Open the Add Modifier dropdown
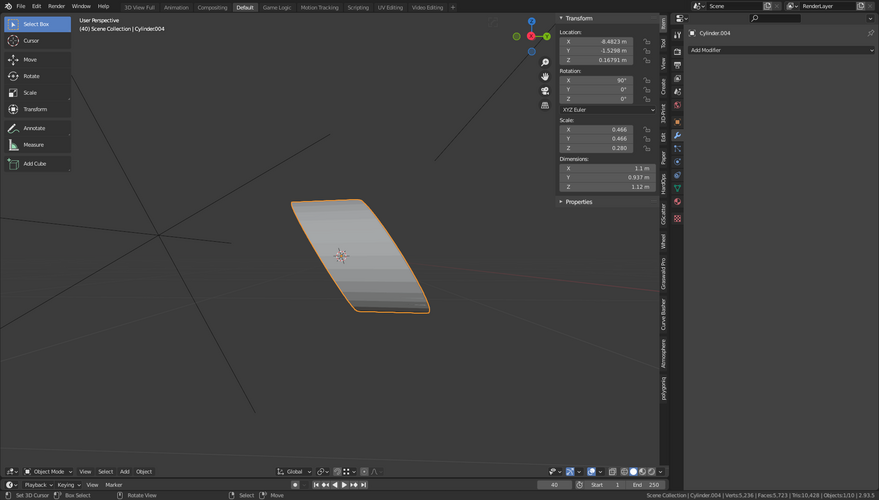This screenshot has height=500, width=879. (x=781, y=50)
